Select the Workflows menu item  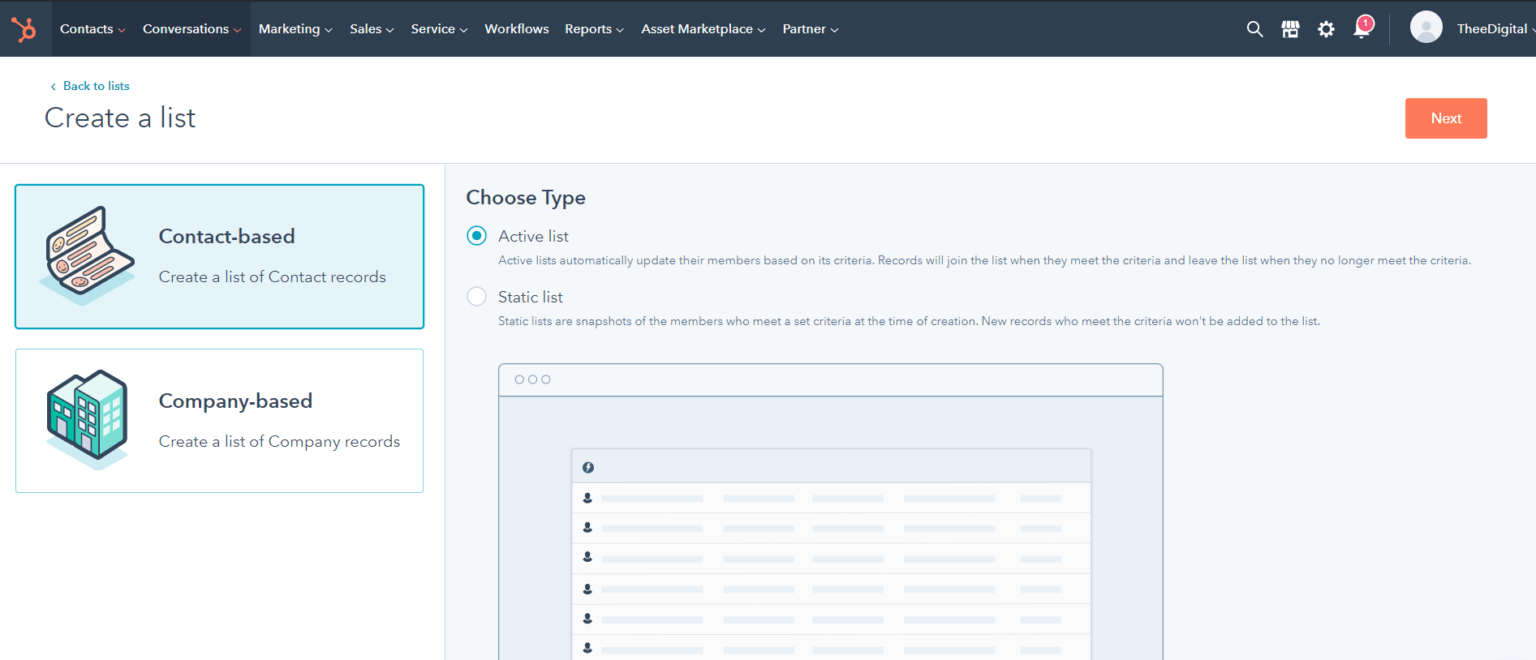516,29
